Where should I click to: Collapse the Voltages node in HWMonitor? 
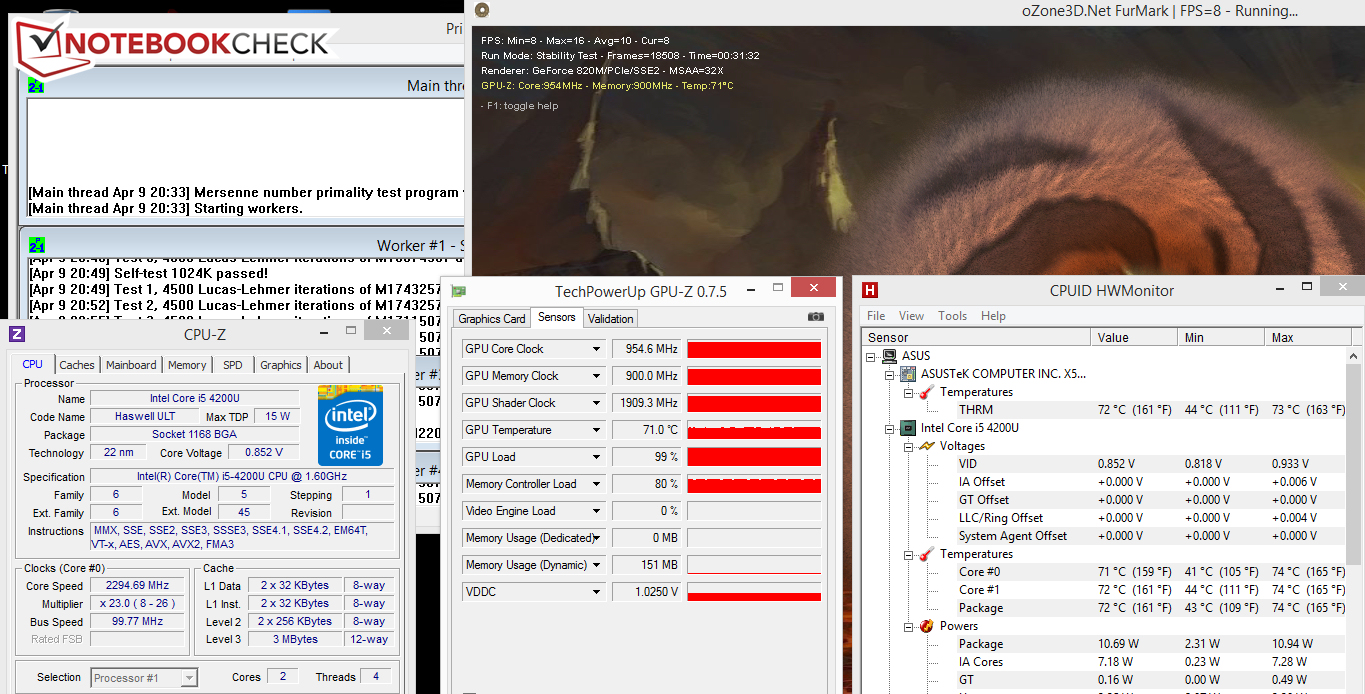(909, 446)
